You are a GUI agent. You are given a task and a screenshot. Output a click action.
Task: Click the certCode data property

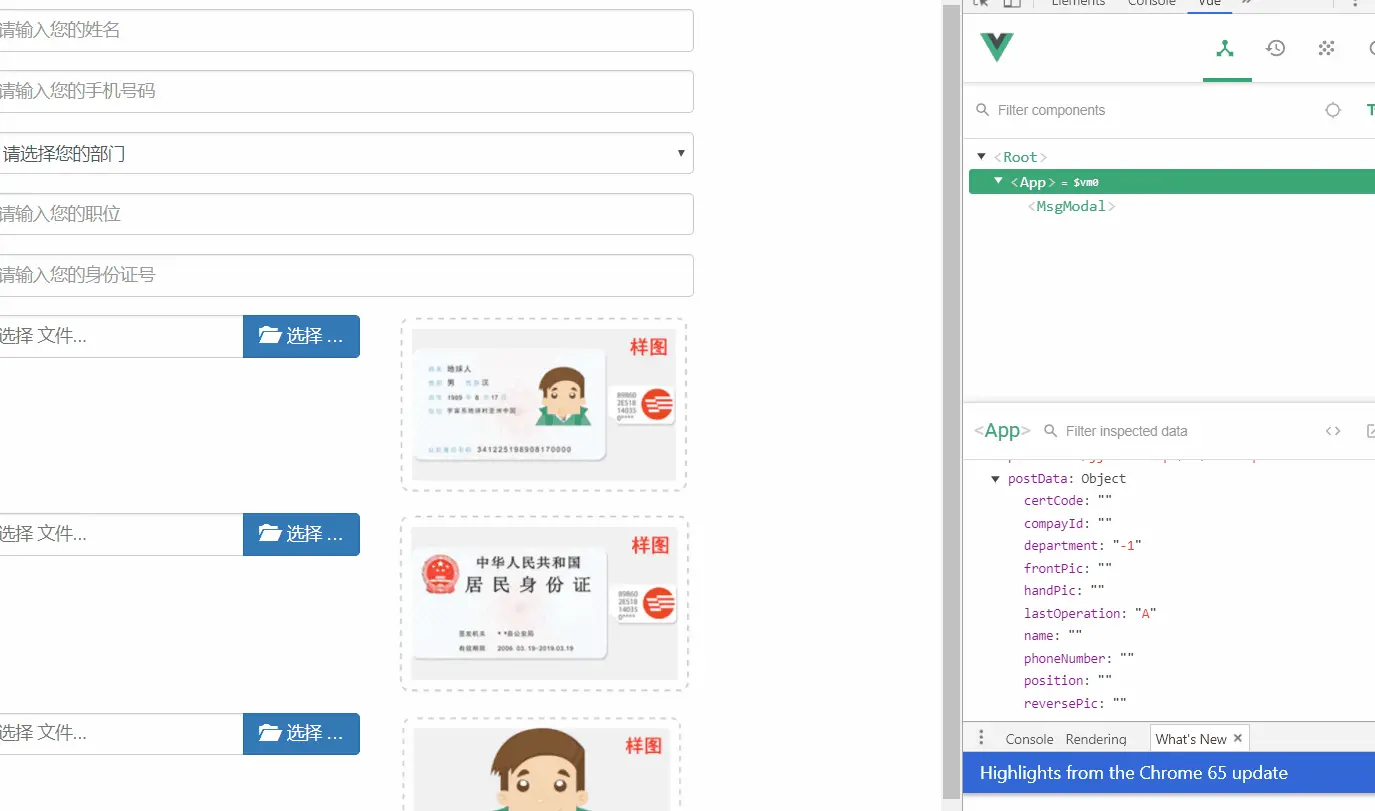[1067, 501]
